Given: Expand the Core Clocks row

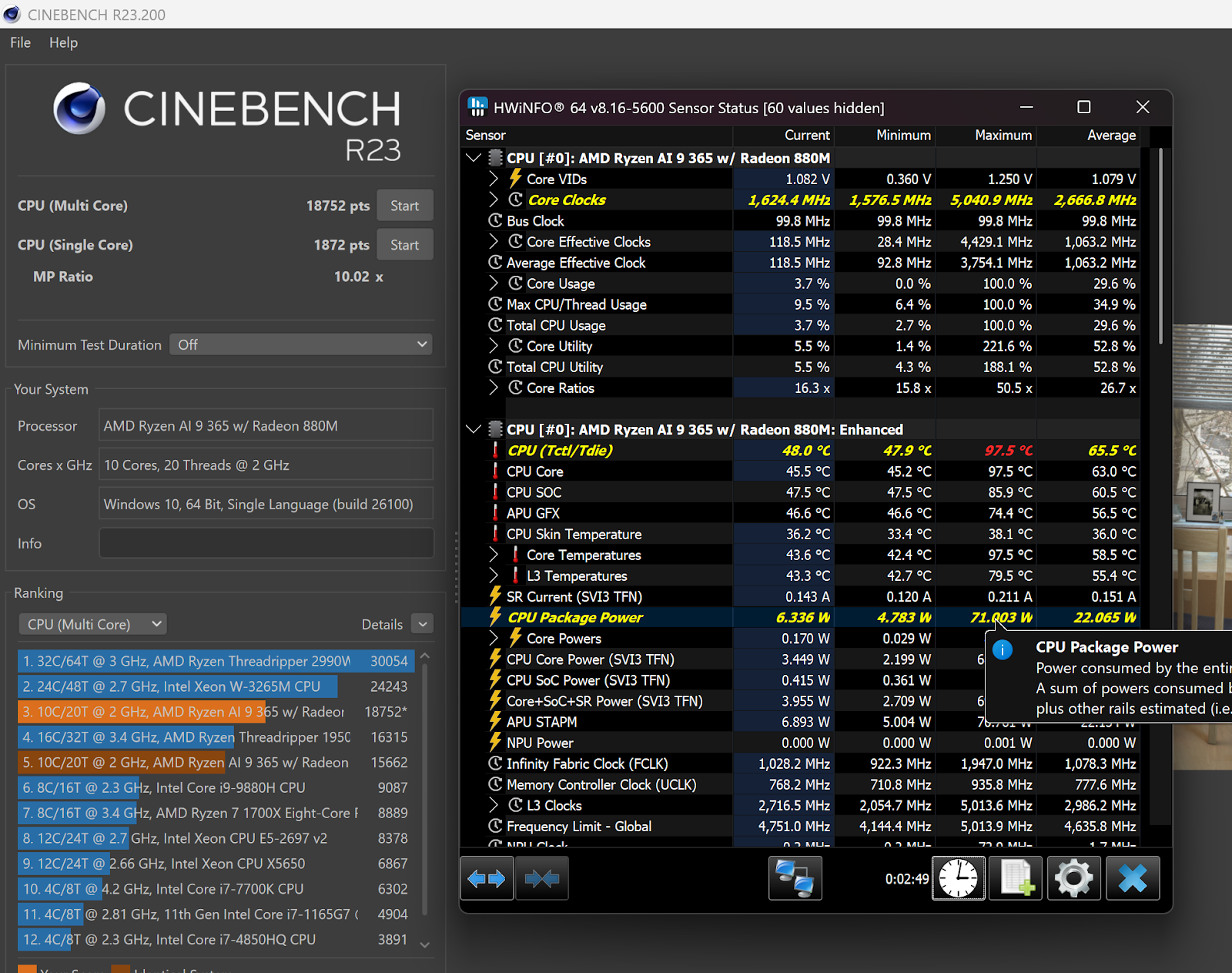Looking at the screenshot, I should pos(494,200).
